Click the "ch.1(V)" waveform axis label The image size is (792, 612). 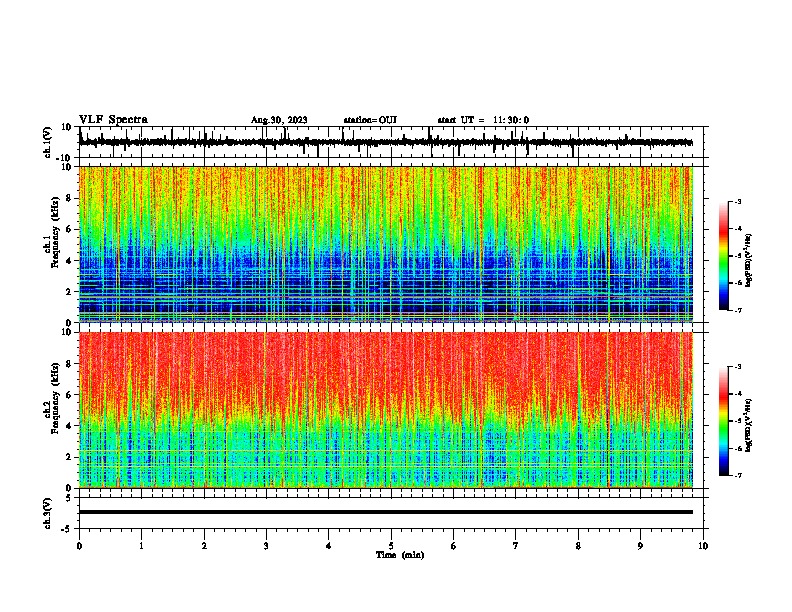(48, 142)
